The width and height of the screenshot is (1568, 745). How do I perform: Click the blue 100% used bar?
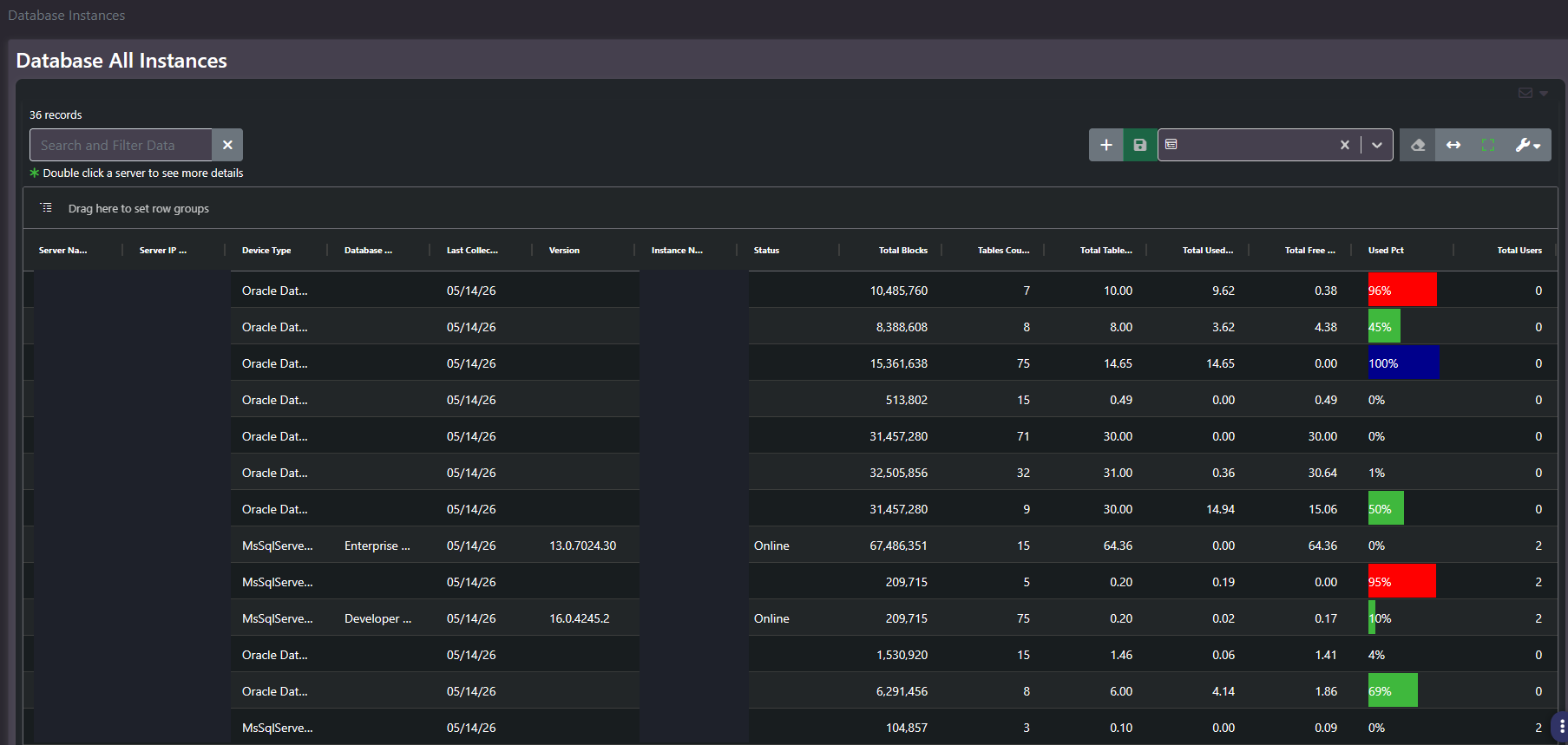point(1404,363)
